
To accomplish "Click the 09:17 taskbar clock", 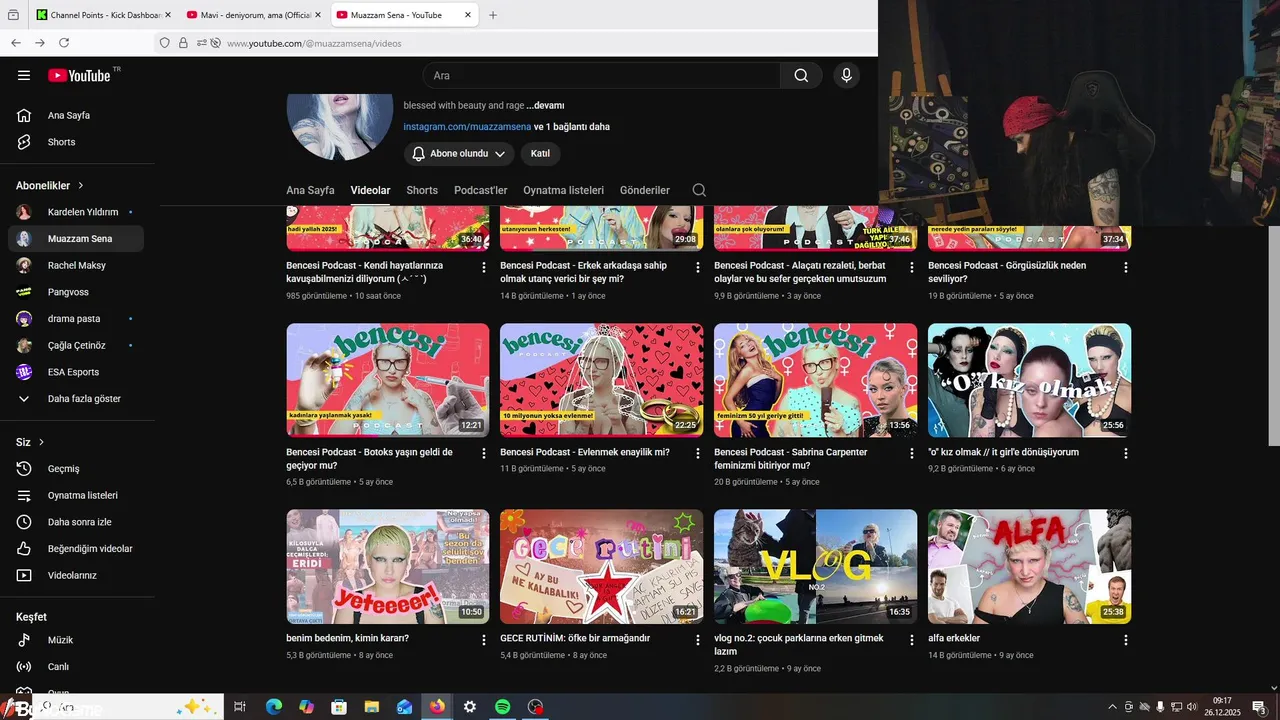I will click(x=1222, y=707).
